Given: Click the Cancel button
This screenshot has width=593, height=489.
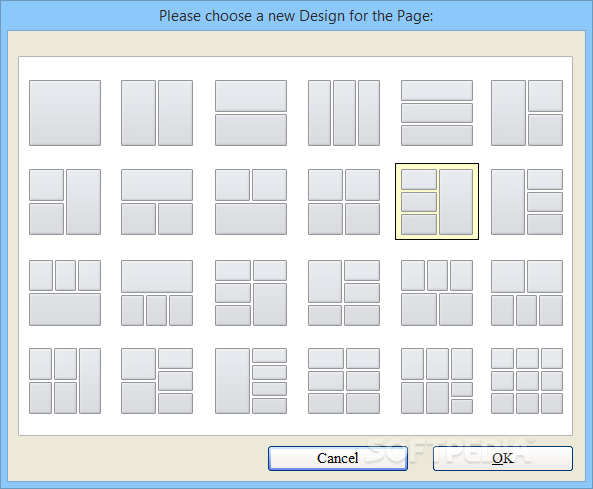Looking at the screenshot, I should click(338, 458).
